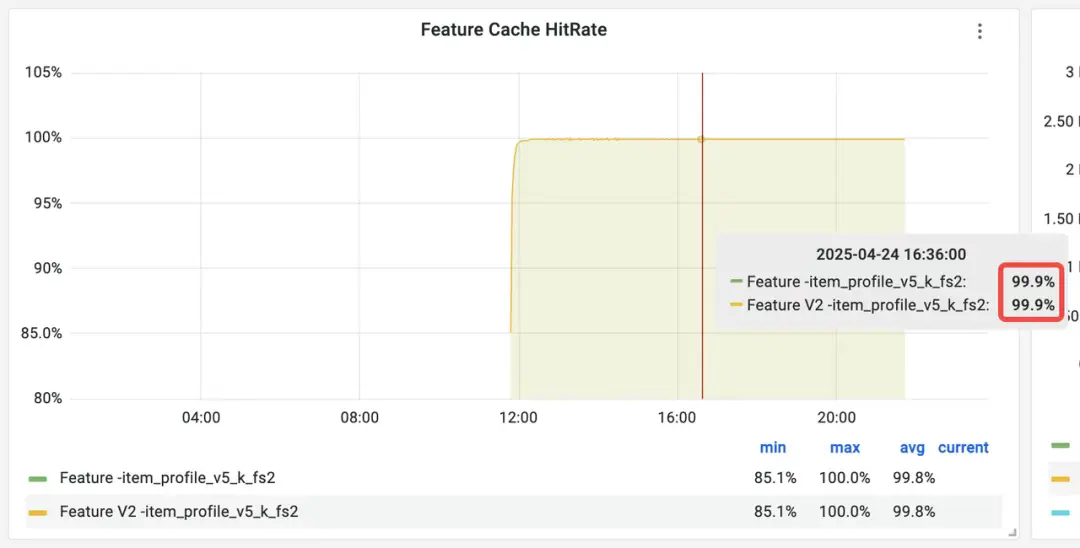Image resolution: width=1080 pixels, height=548 pixels.
Task: Toggle the Feature -item_profile_v5_k_fs2 series label
Action: tap(167, 478)
